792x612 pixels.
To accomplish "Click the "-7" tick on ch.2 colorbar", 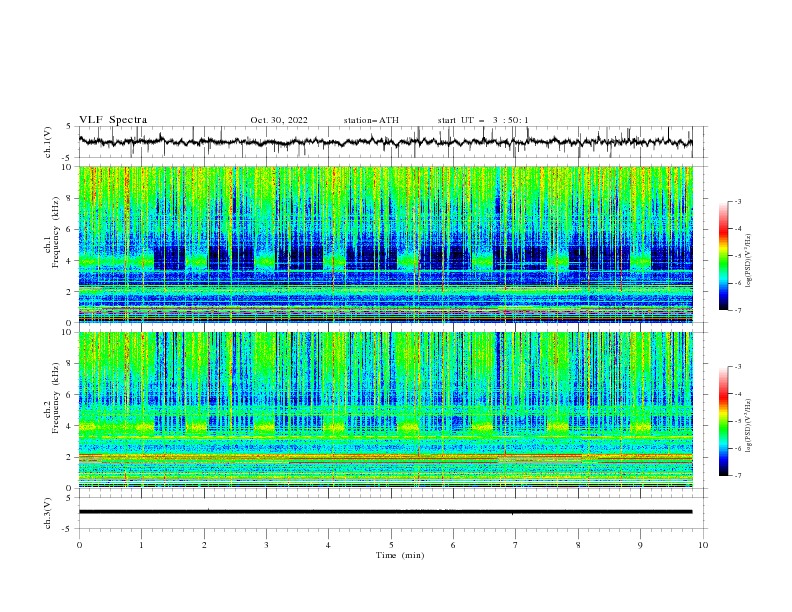I will 737,475.
